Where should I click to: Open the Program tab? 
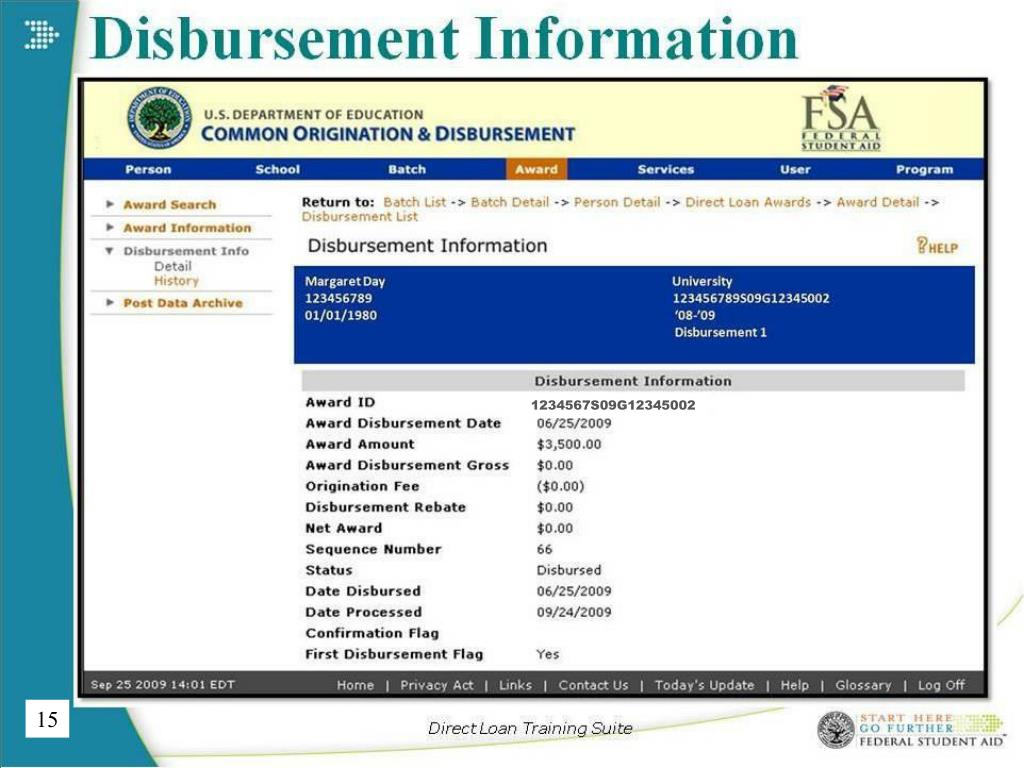(x=924, y=169)
